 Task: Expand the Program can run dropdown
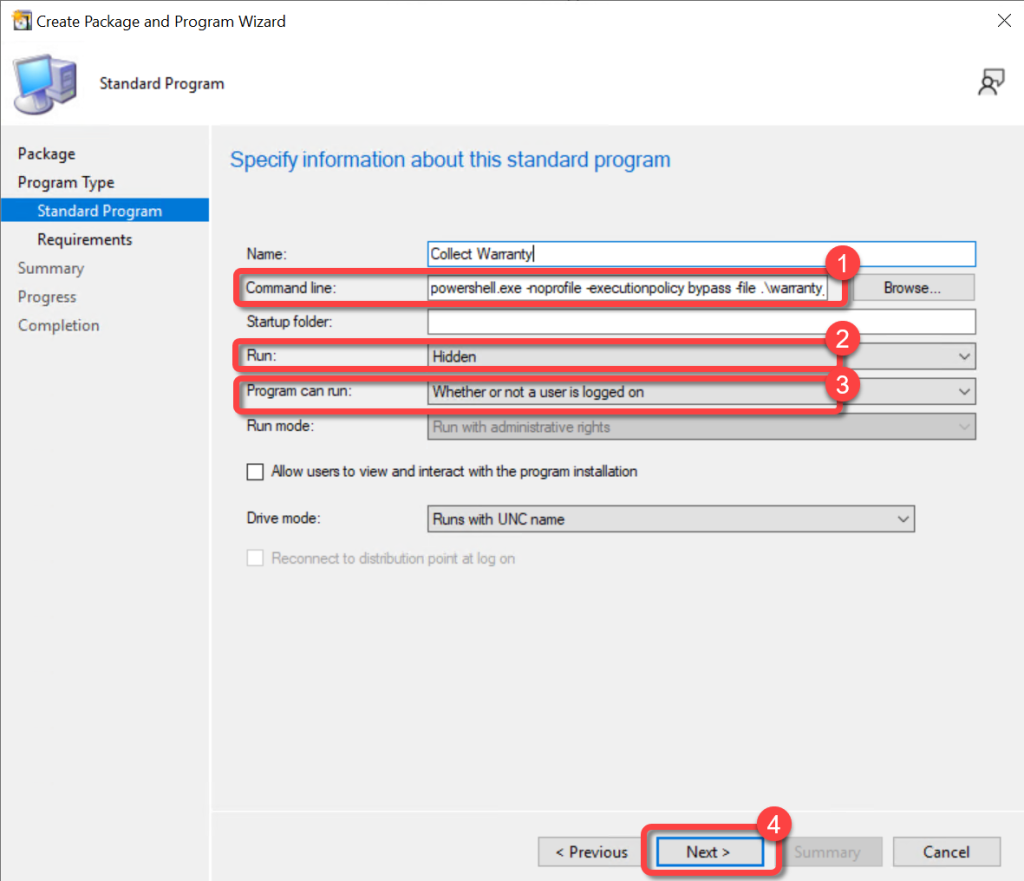pos(700,392)
